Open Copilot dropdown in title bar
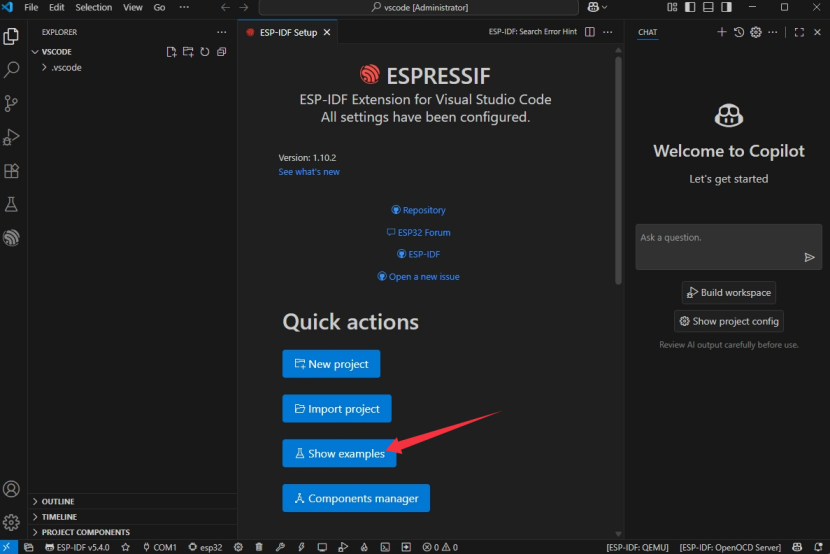The image size is (830, 554). (597, 7)
